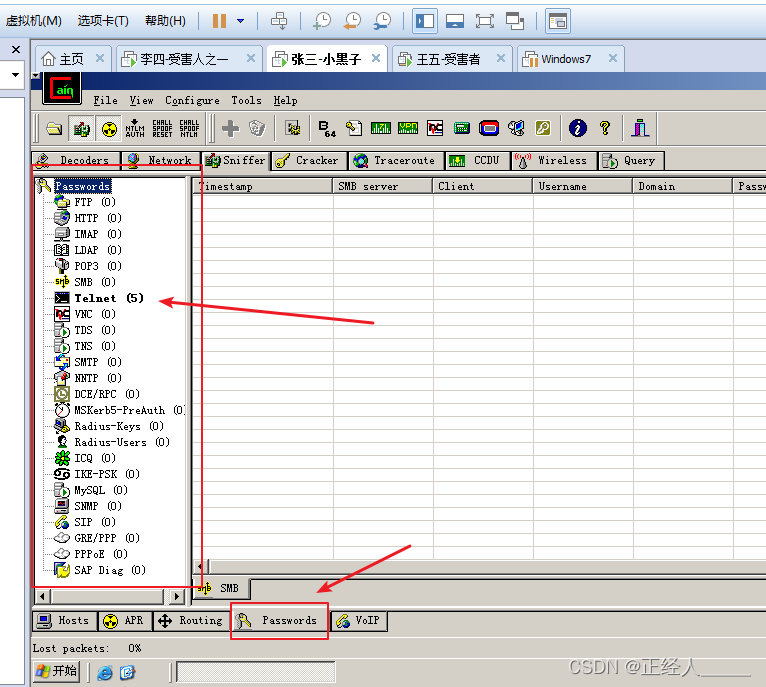This screenshot has width=766, height=687.
Task: Switch to the Network tab
Action: (x=161, y=160)
